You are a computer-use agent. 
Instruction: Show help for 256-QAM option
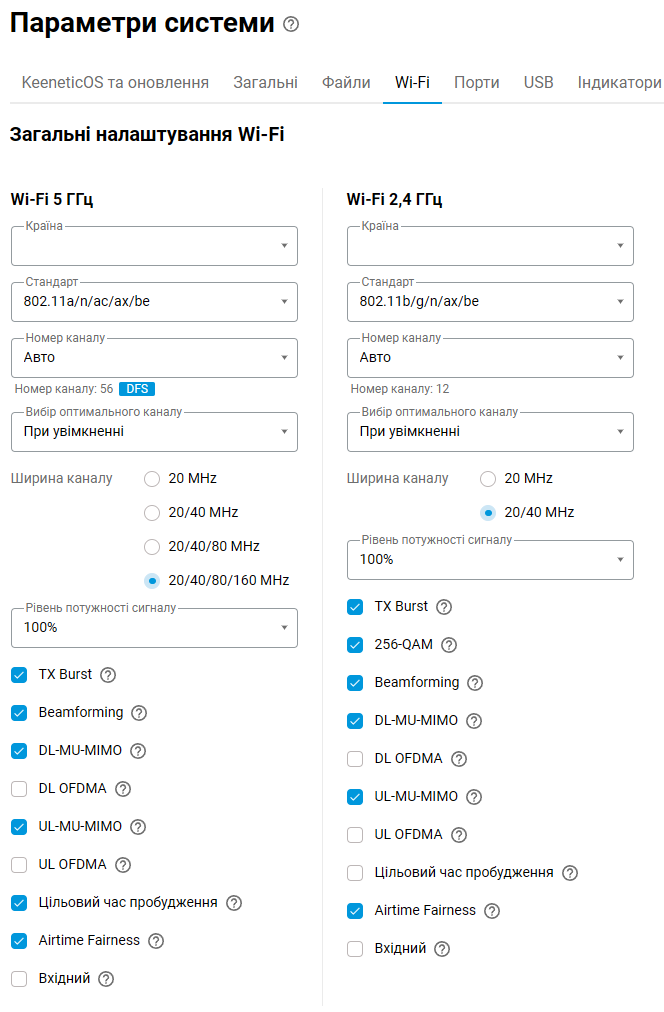[449, 645]
